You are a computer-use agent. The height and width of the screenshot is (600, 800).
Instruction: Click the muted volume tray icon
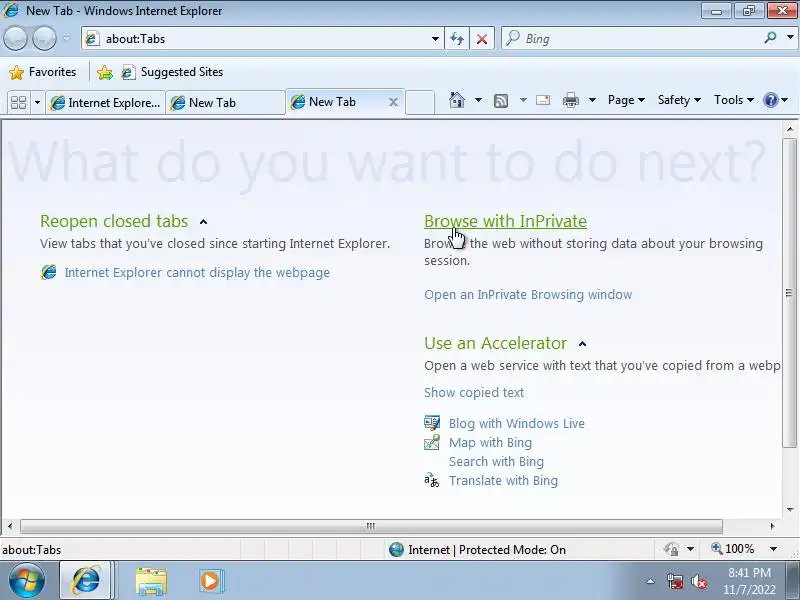coord(698,581)
